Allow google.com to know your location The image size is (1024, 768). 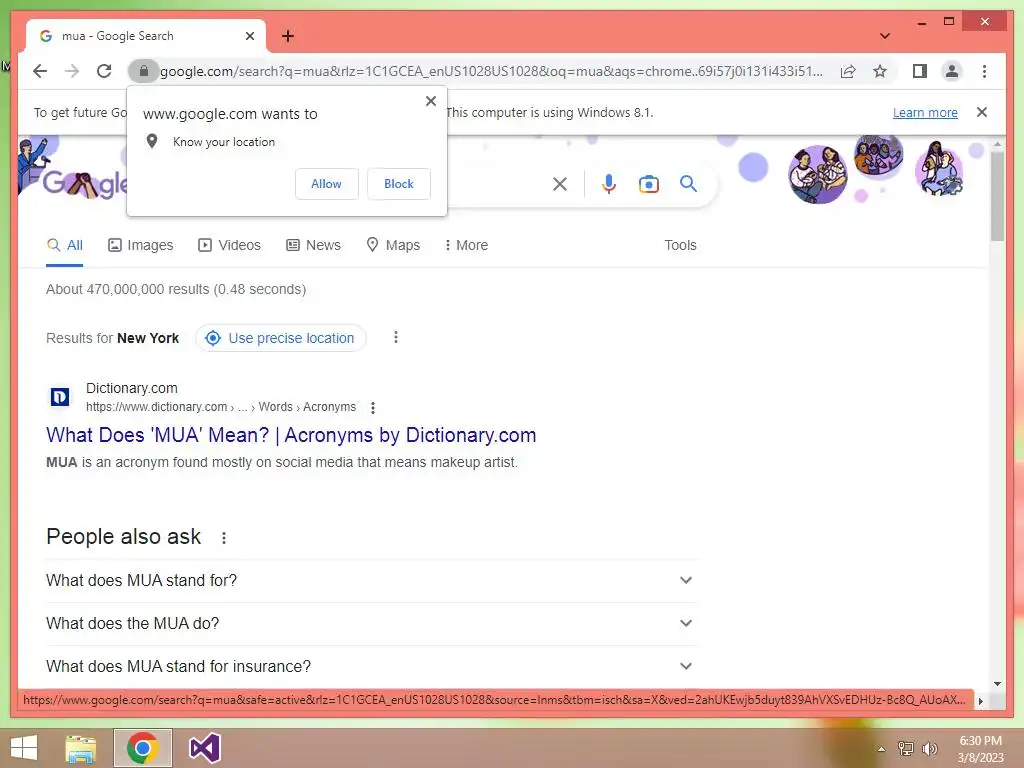327,184
